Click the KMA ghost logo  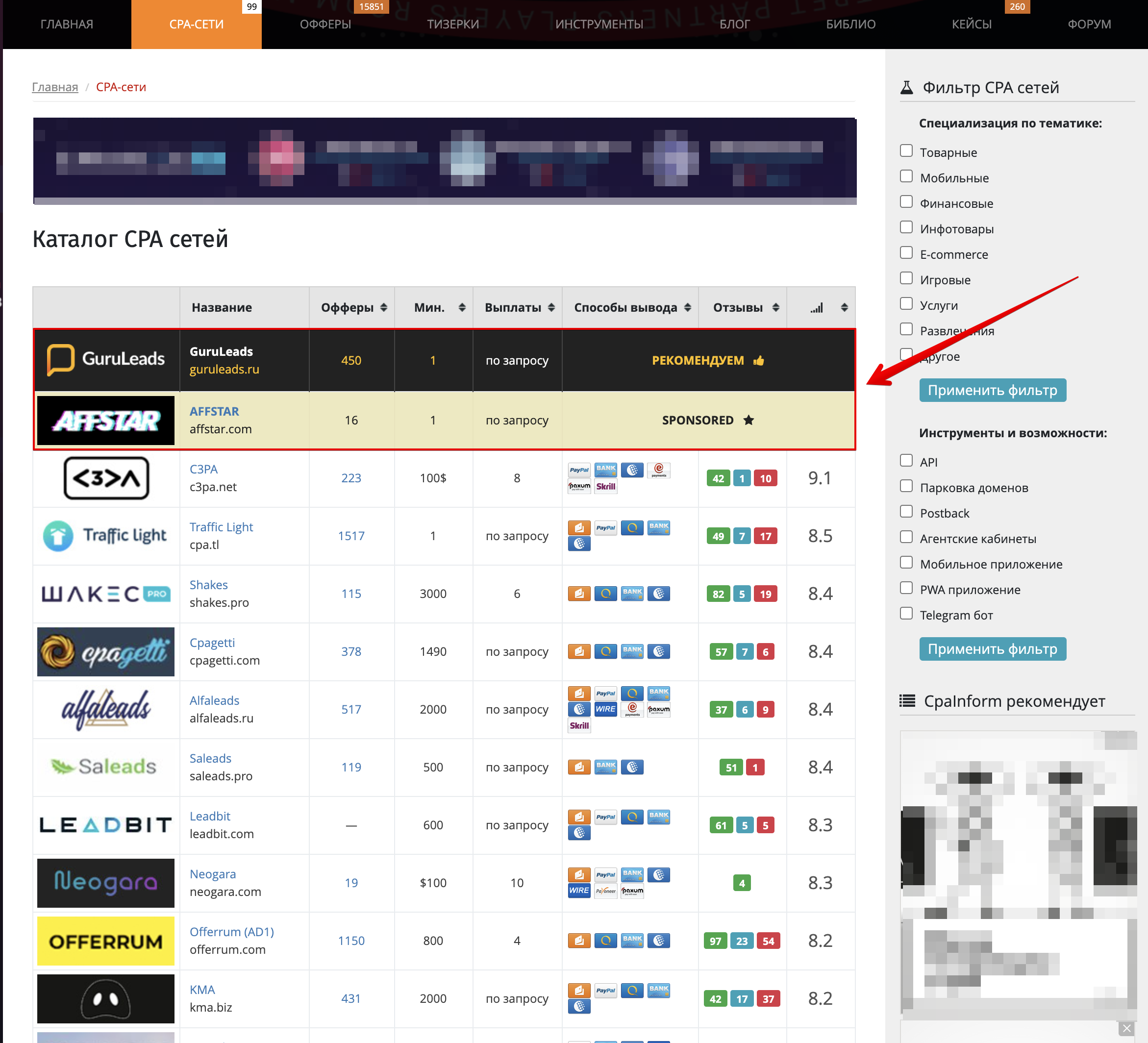pyautogui.click(x=106, y=998)
